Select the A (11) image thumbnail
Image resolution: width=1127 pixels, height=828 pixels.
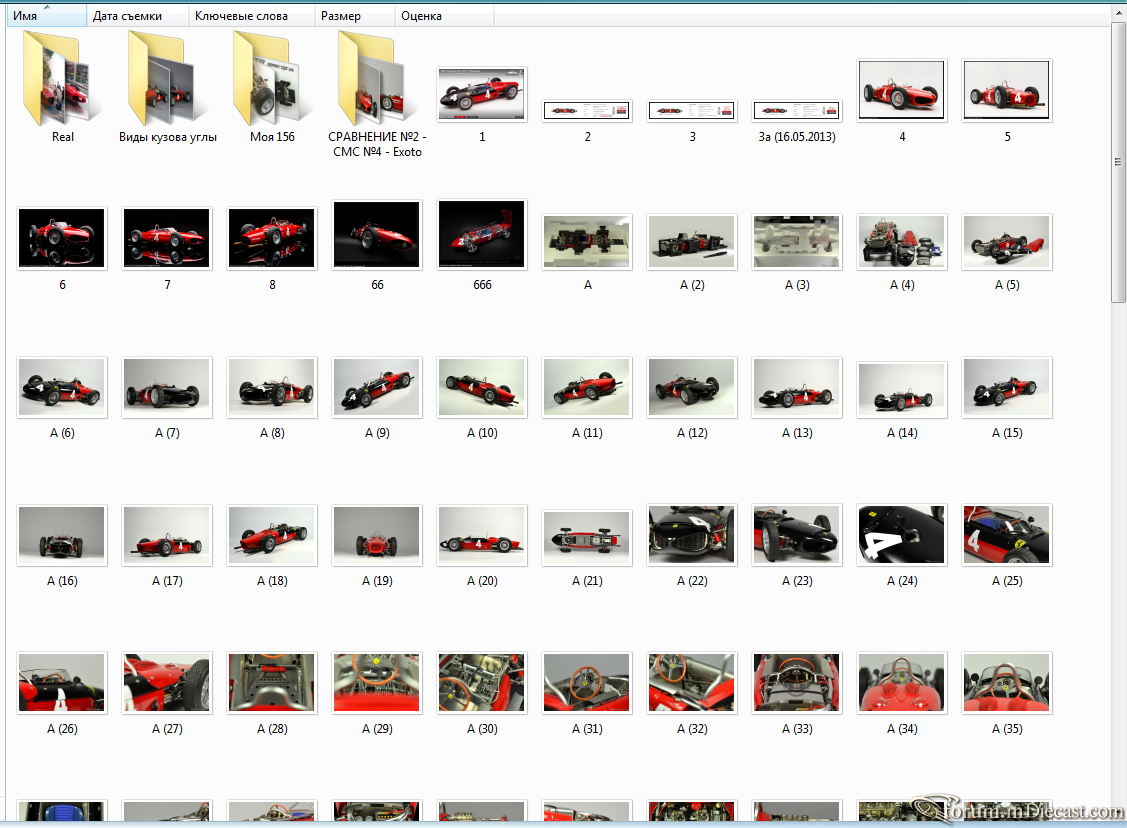[x=586, y=387]
